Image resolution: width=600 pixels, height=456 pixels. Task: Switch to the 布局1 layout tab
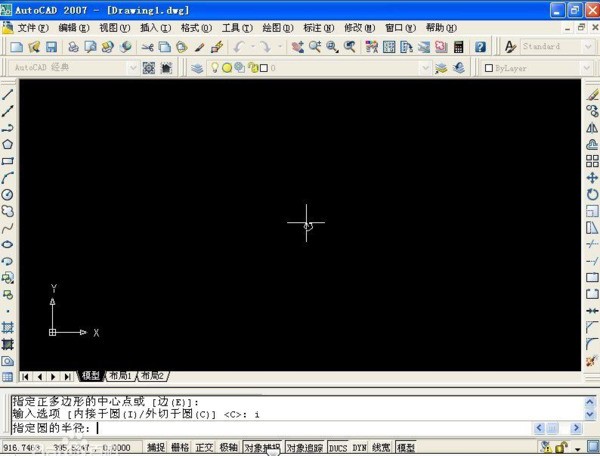coord(120,376)
